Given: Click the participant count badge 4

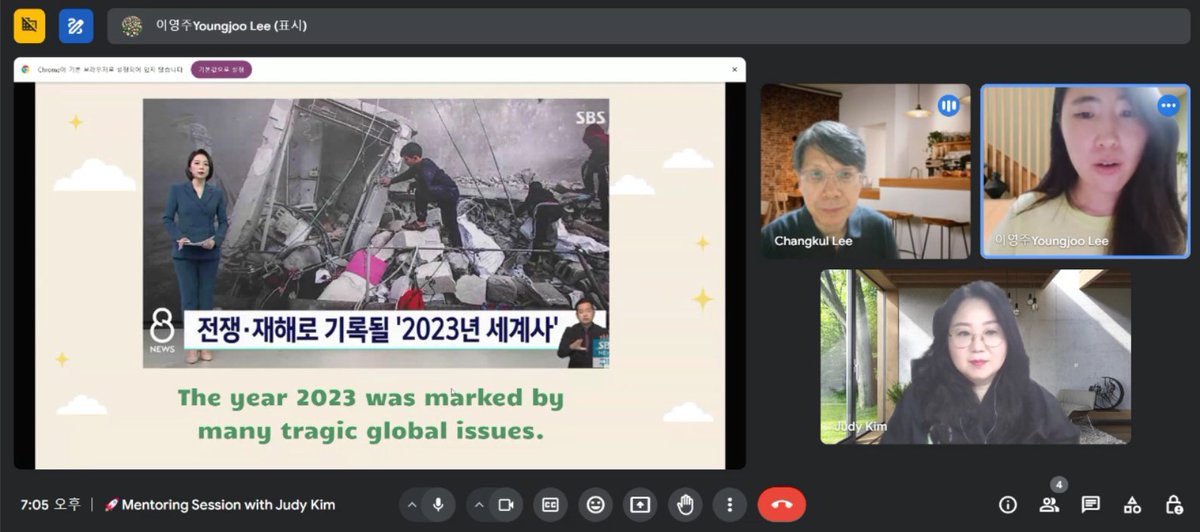Looking at the screenshot, I should [1058, 485].
